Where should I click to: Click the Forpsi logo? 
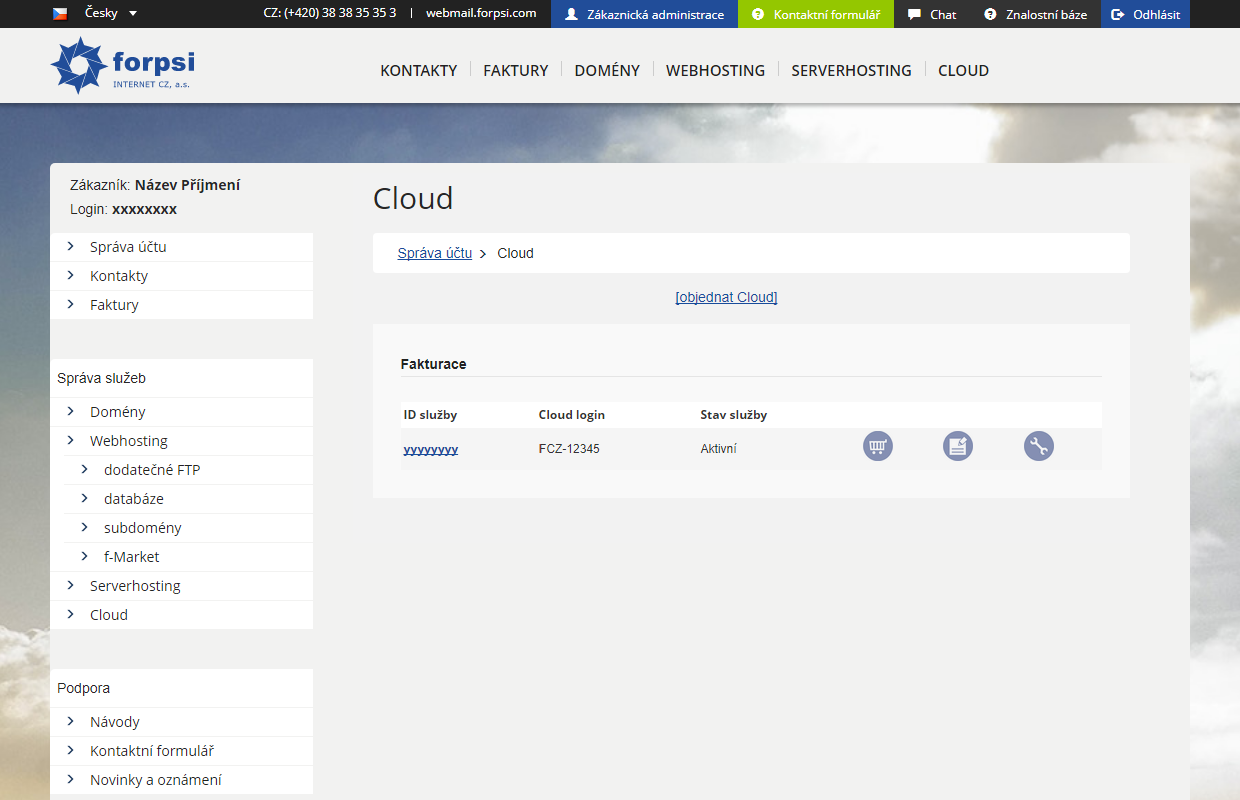pyautogui.click(x=122, y=66)
